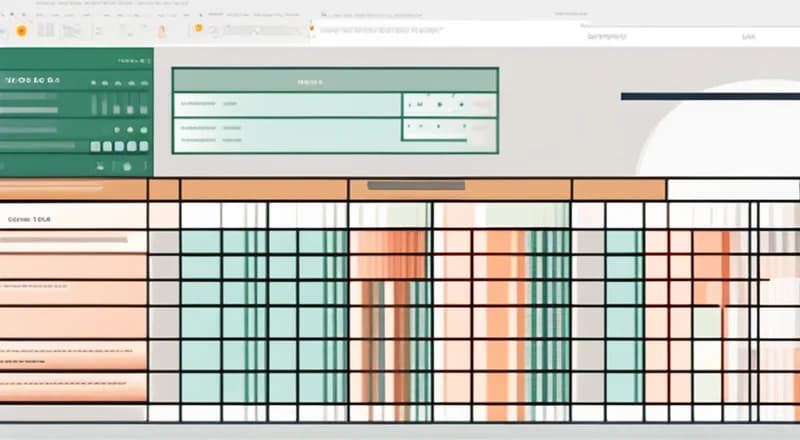Open the gray bar in the orange spreadsheet header

coord(415,186)
